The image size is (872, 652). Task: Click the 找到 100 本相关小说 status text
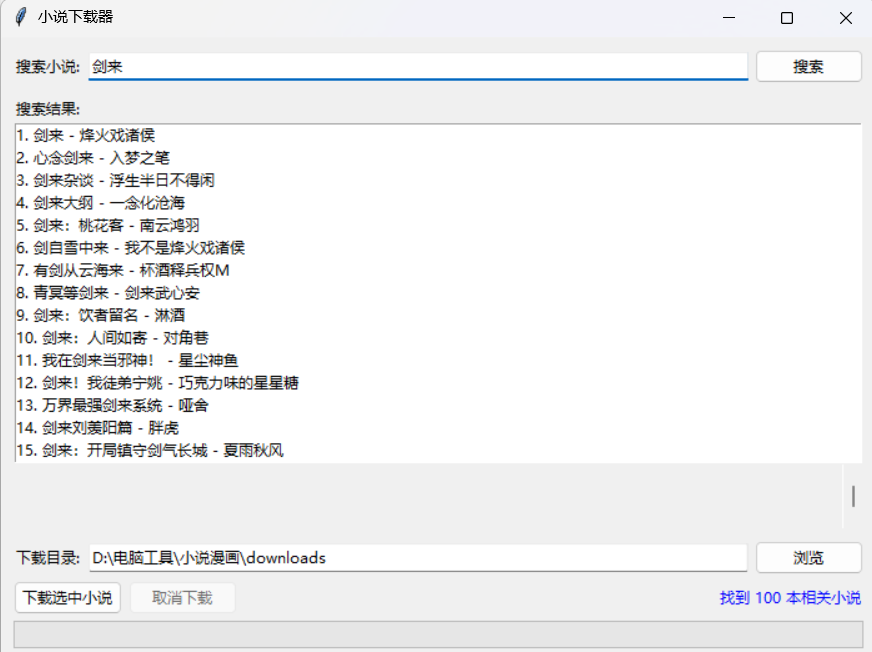(x=790, y=598)
